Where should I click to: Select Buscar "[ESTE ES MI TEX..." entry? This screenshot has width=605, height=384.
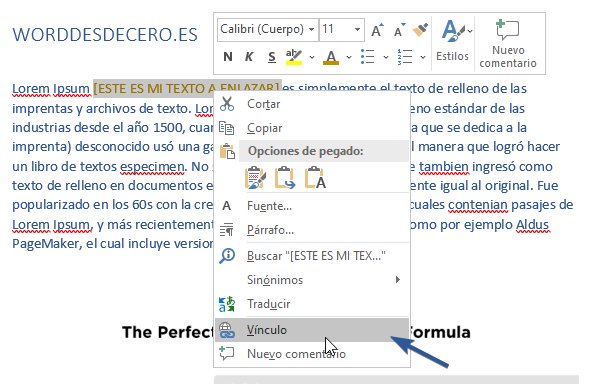[312, 256]
